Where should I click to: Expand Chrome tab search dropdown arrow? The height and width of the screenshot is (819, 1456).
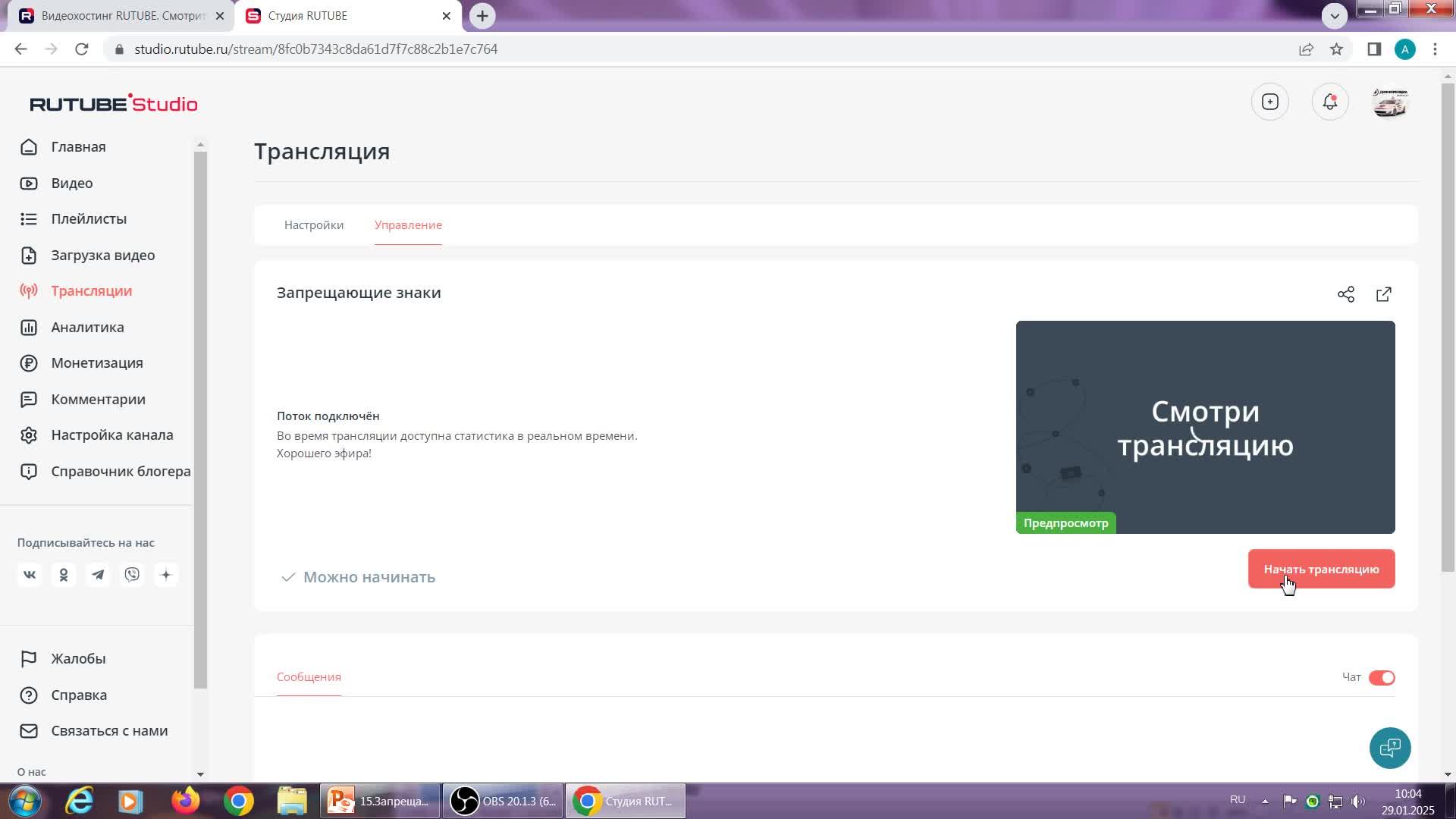[x=1335, y=16]
